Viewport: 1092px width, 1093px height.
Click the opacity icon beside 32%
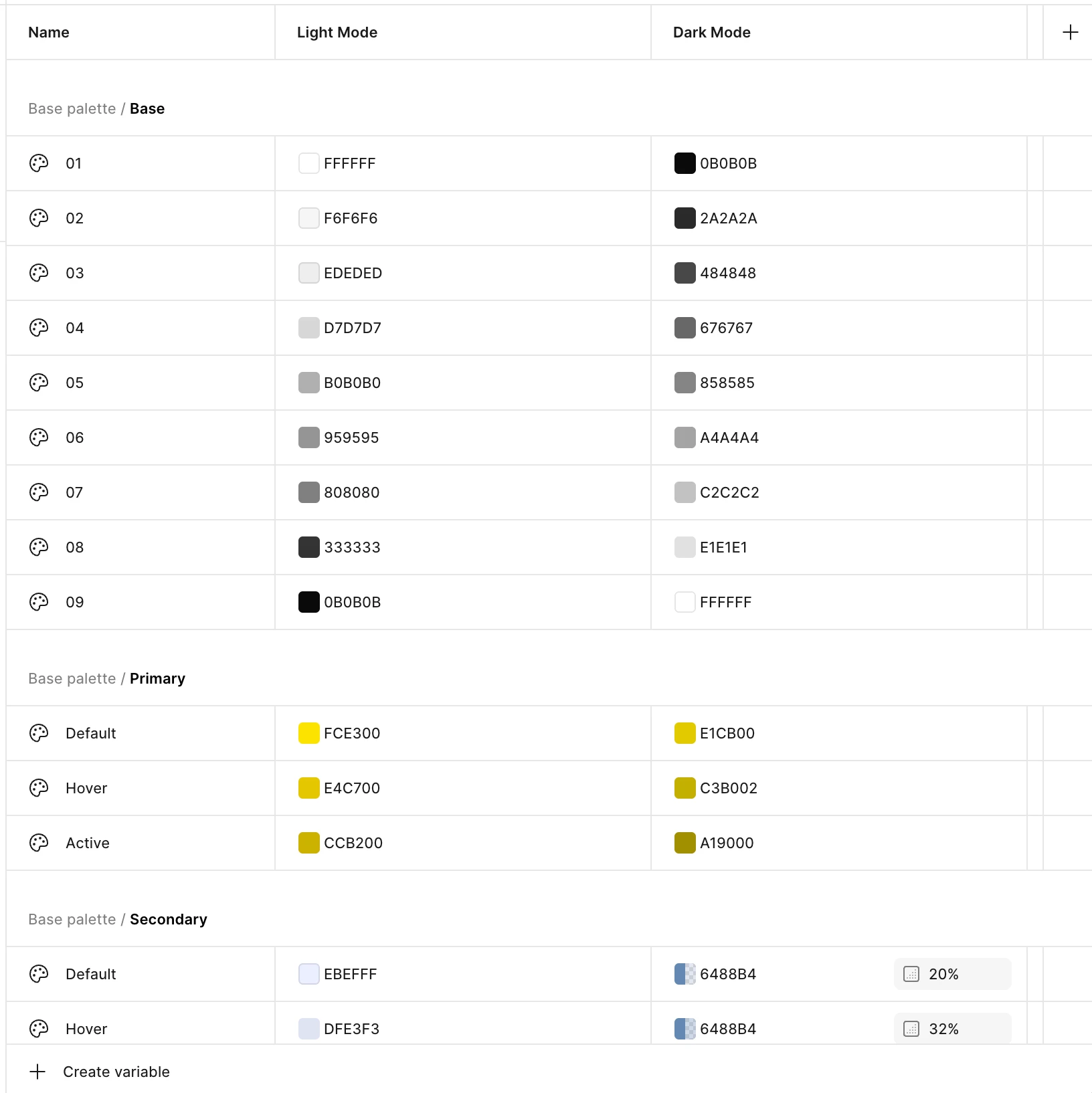[911, 1029]
